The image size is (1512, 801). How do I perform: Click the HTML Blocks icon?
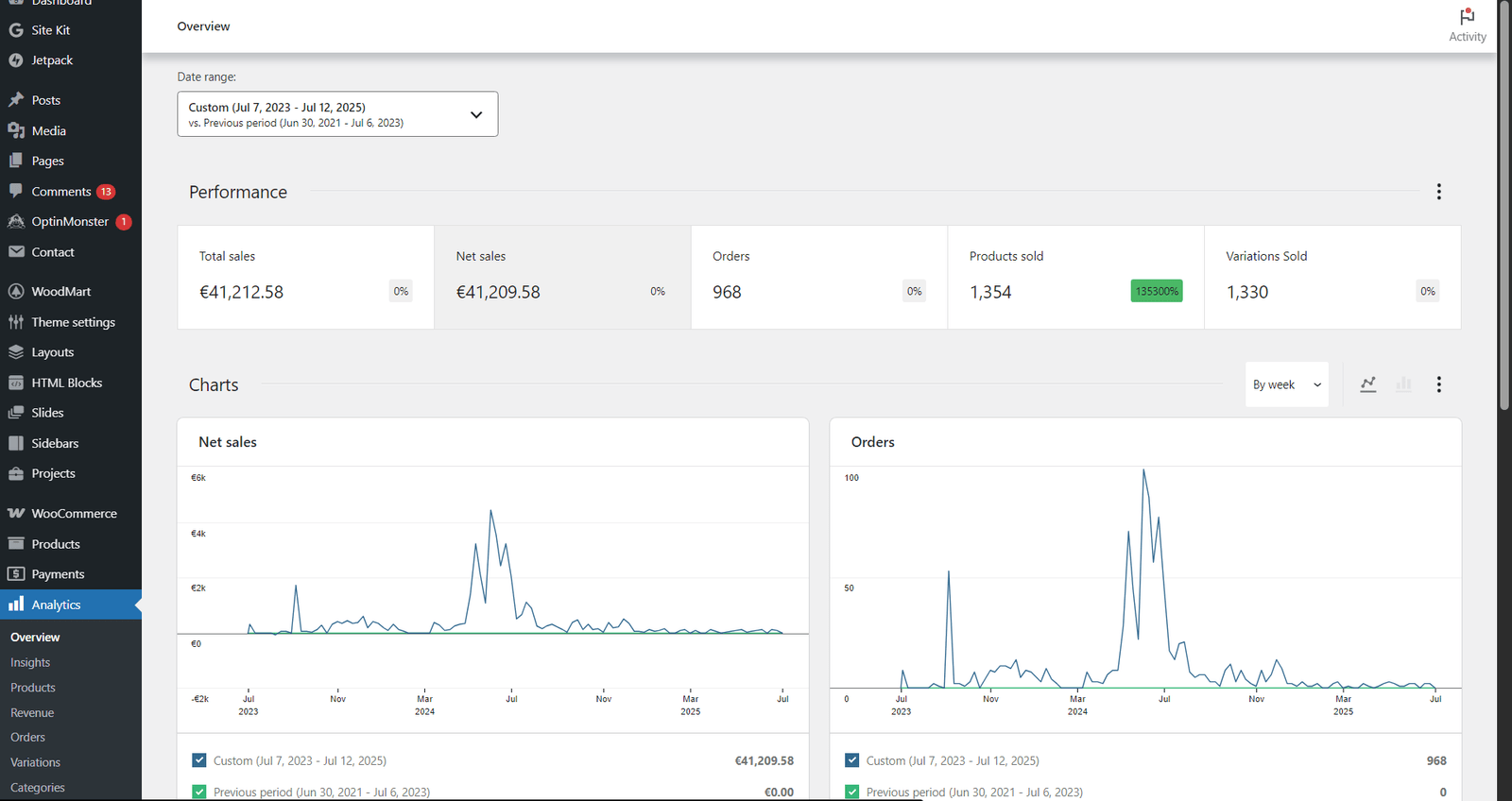pos(16,383)
